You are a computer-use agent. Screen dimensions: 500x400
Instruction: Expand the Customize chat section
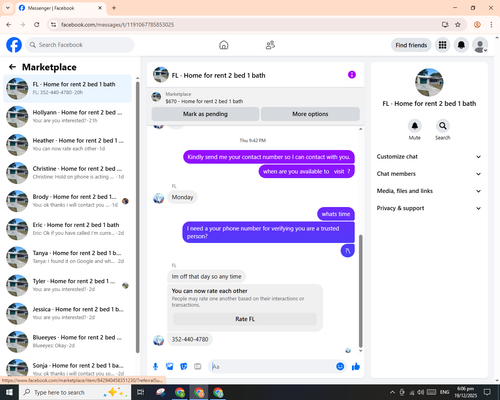click(x=429, y=157)
